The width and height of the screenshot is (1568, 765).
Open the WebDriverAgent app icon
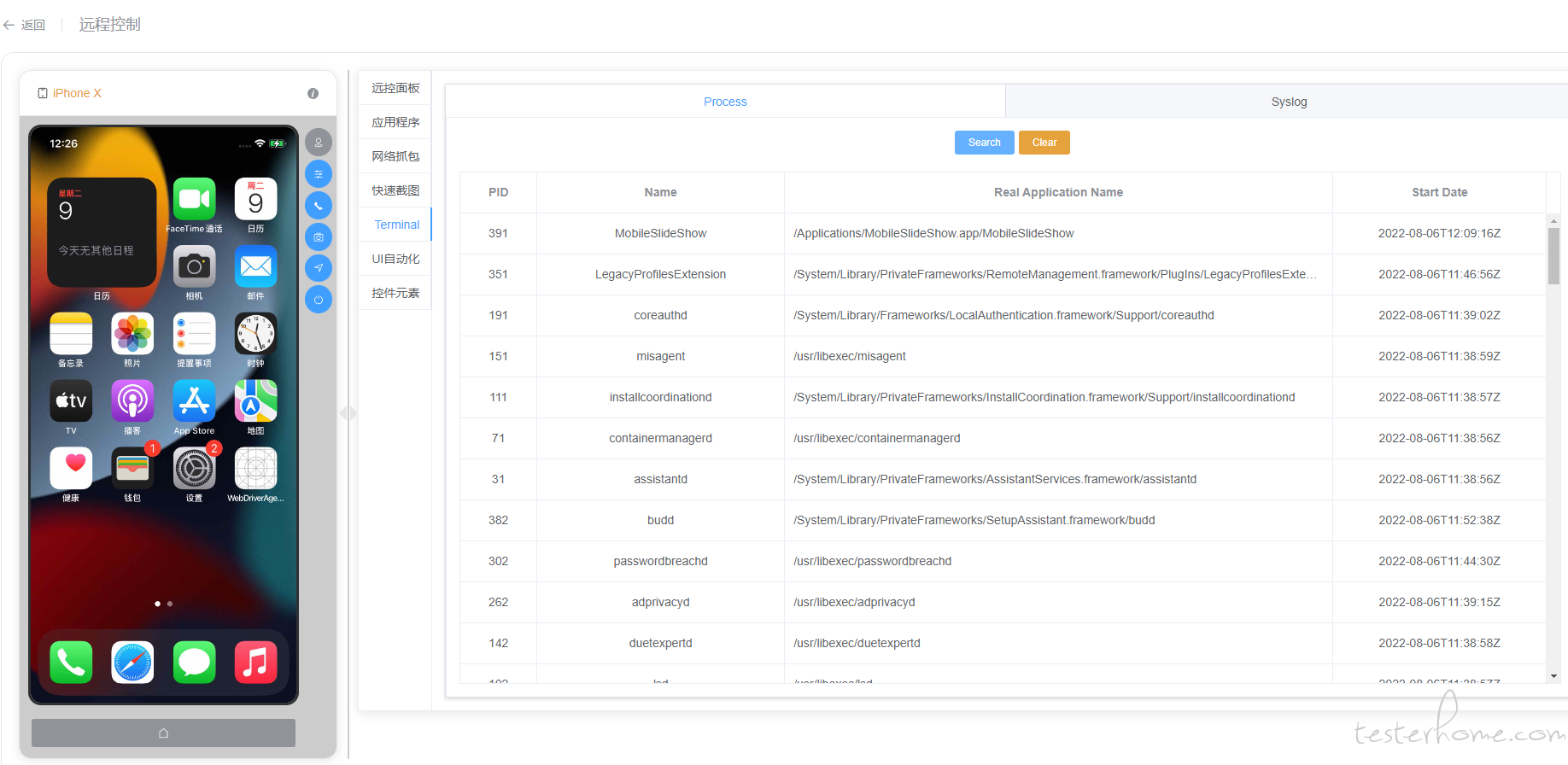[255, 469]
